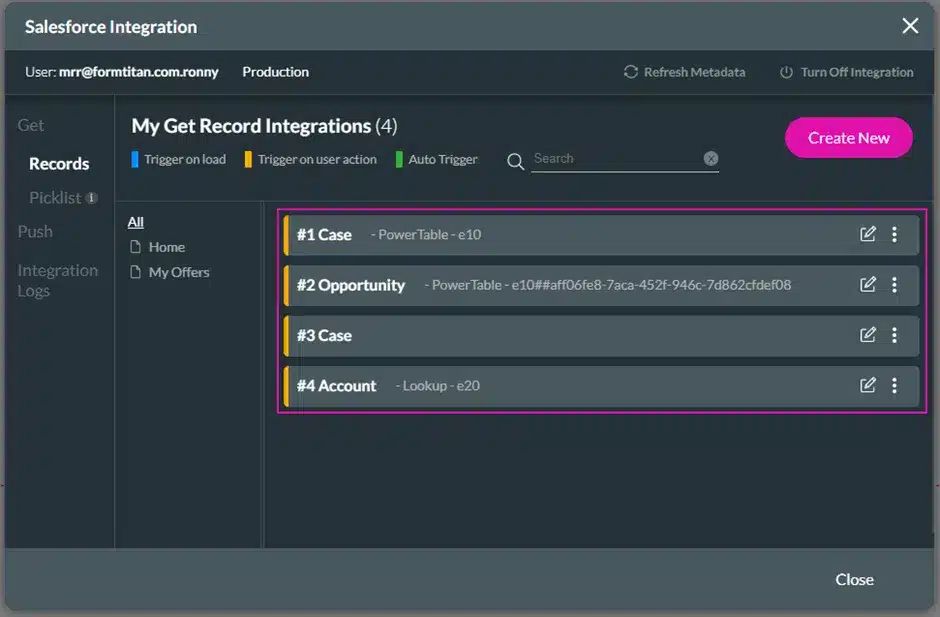The height and width of the screenshot is (617, 940).
Task: Click the magnifier search icon
Action: [516, 161]
